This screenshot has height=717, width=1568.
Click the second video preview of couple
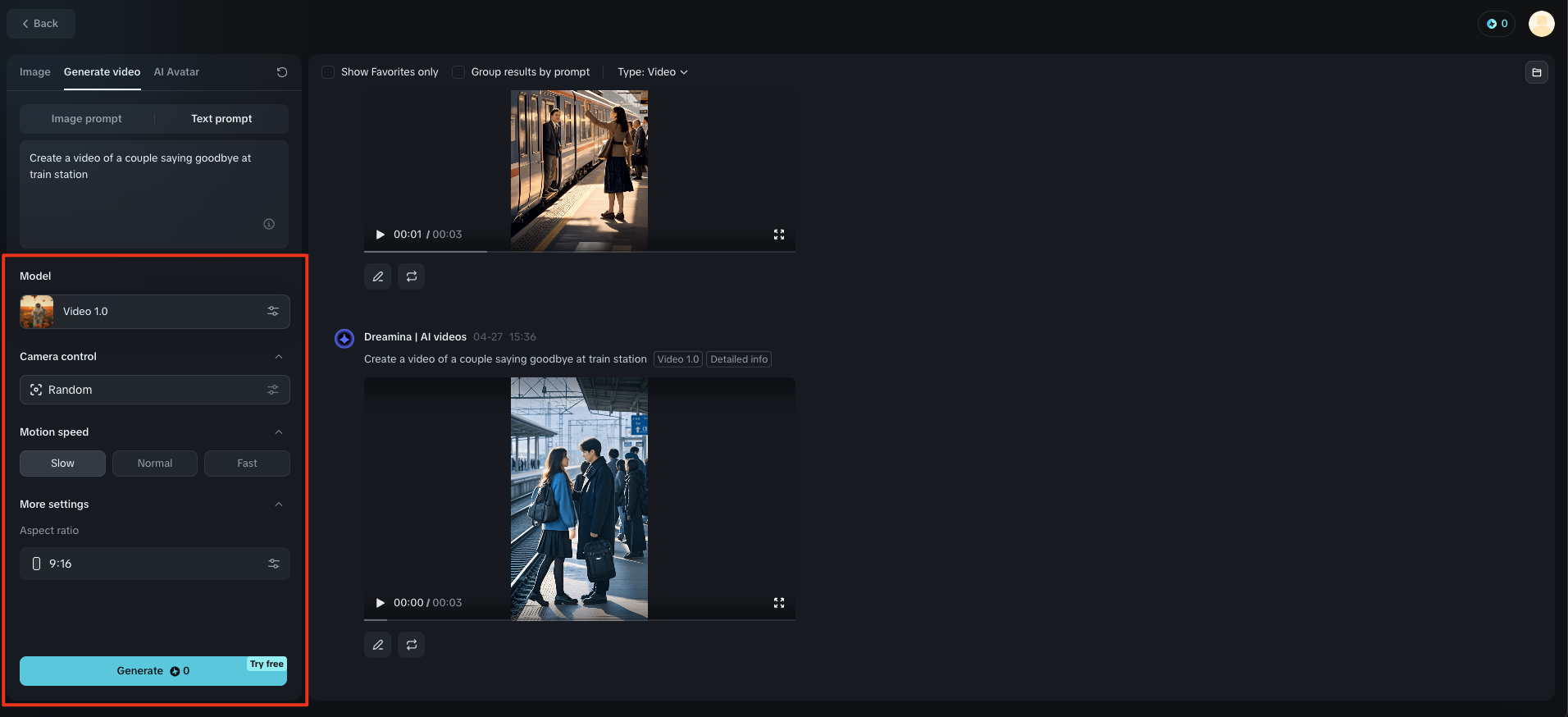tap(579, 499)
